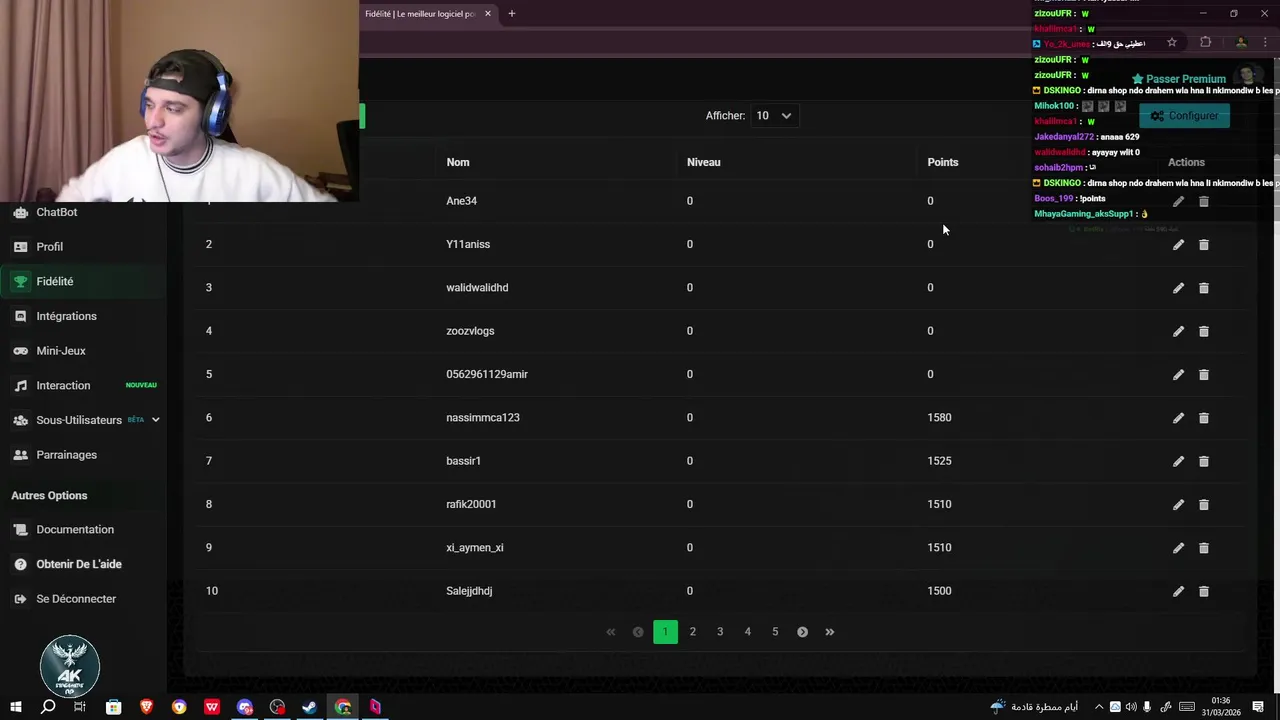Viewport: 1280px width, 720px height.
Task: Open WPS Office from the taskbar
Action: [212, 707]
